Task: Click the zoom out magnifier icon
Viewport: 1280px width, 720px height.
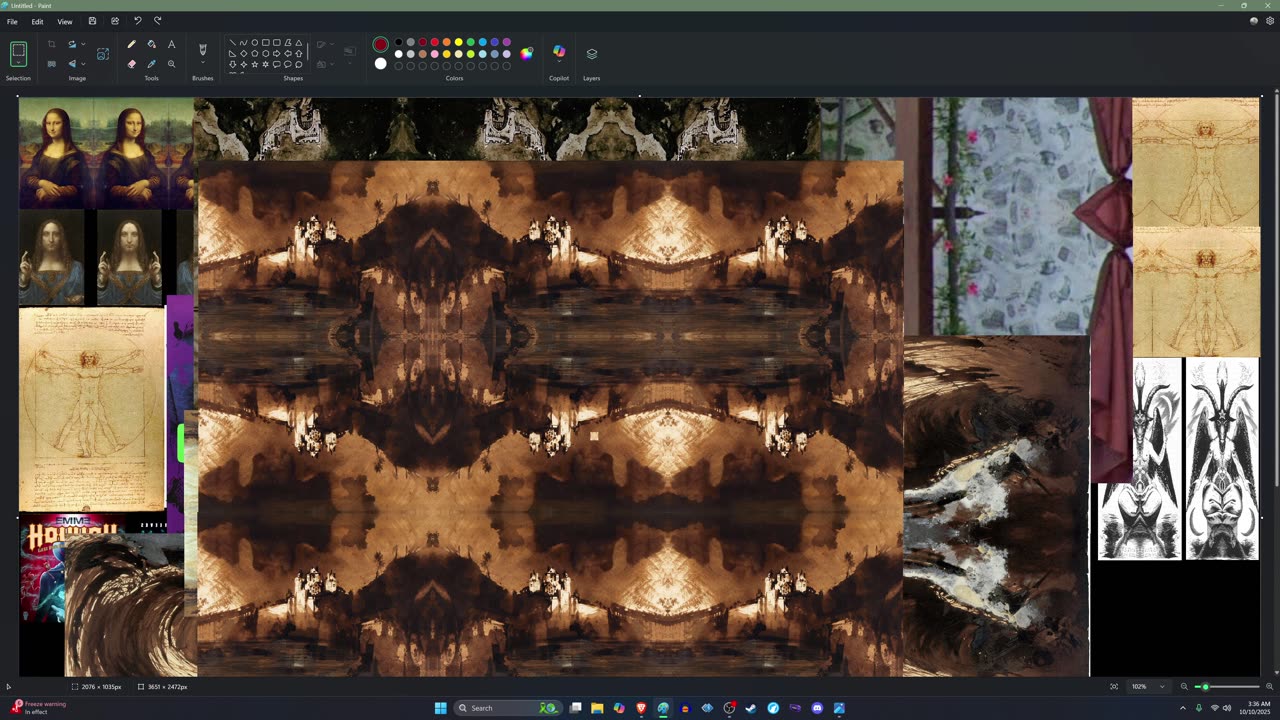Action: pyautogui.click(x=1184, y=687)
